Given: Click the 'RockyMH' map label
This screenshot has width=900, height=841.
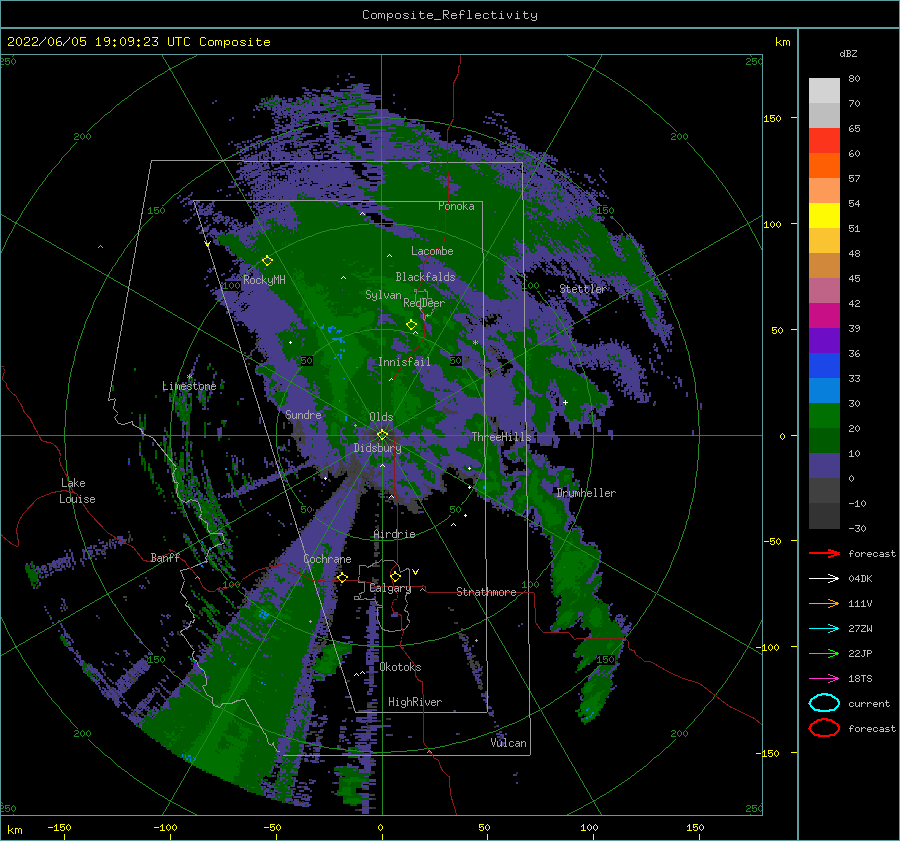Looking at the screenshot, I should [x=264, y=280].
